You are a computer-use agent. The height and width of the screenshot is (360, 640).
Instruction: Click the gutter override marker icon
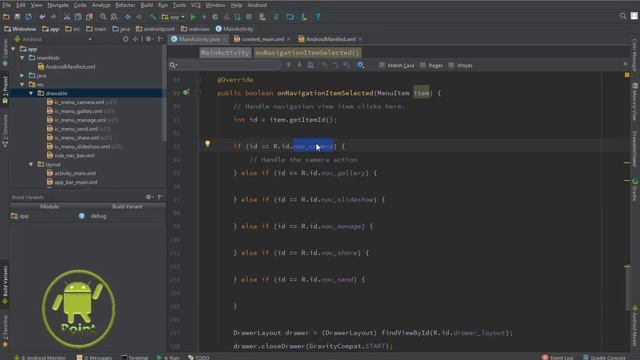click(186, 93)
